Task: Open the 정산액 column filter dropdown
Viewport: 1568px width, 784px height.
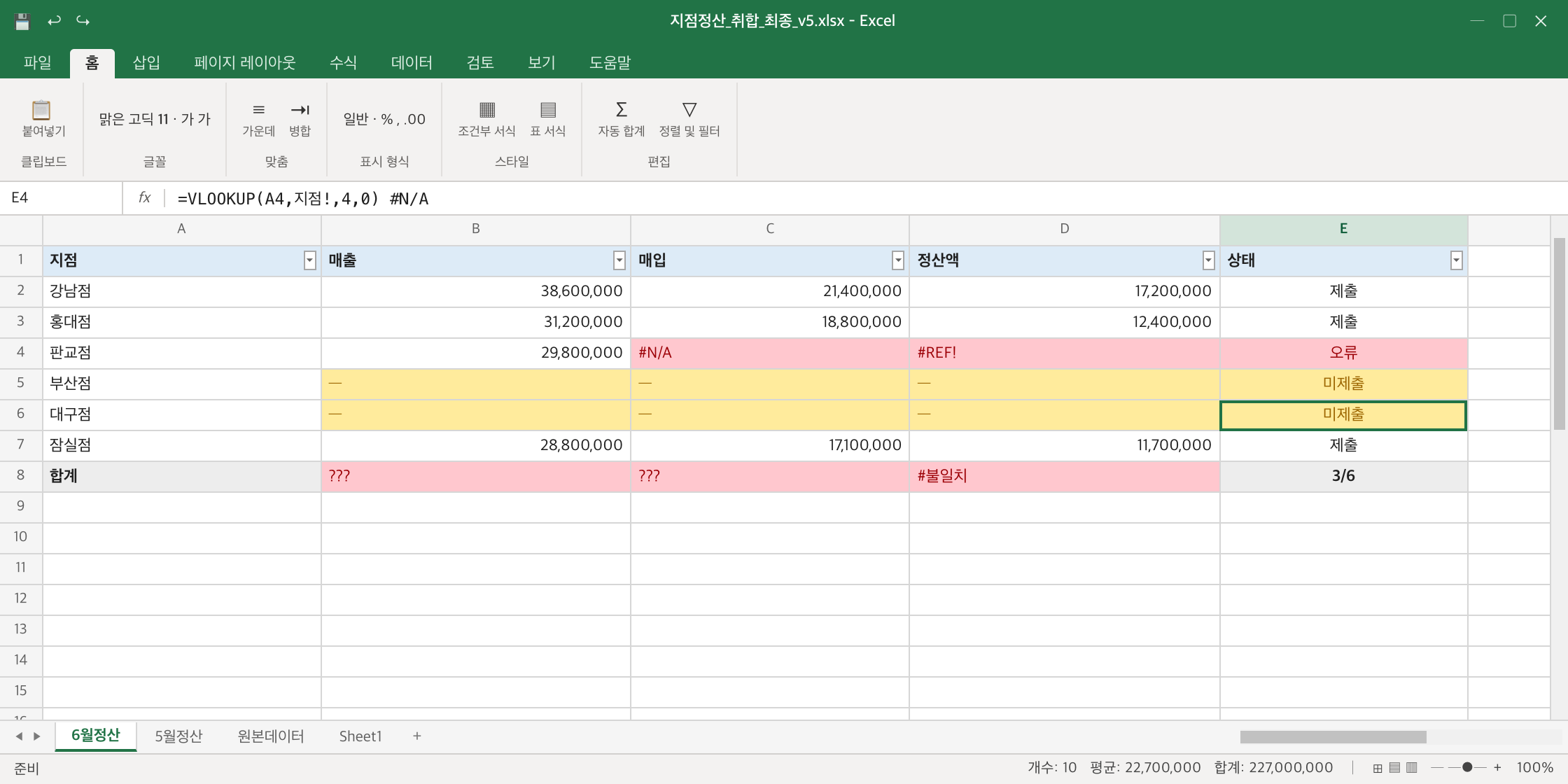Action: coord(1208,261)
